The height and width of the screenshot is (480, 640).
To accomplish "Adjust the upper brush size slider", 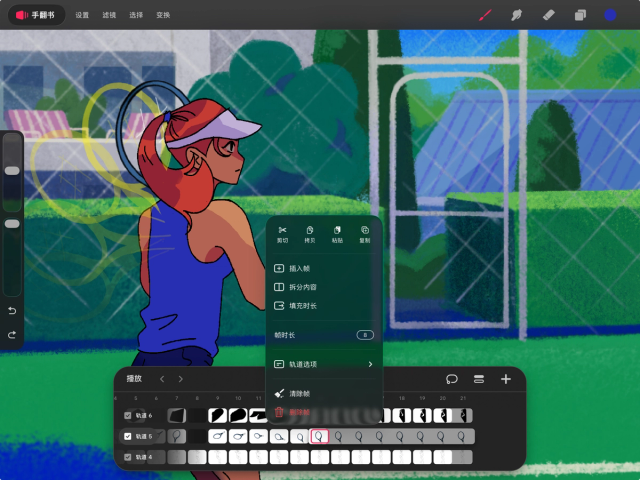I will point(12,171).
